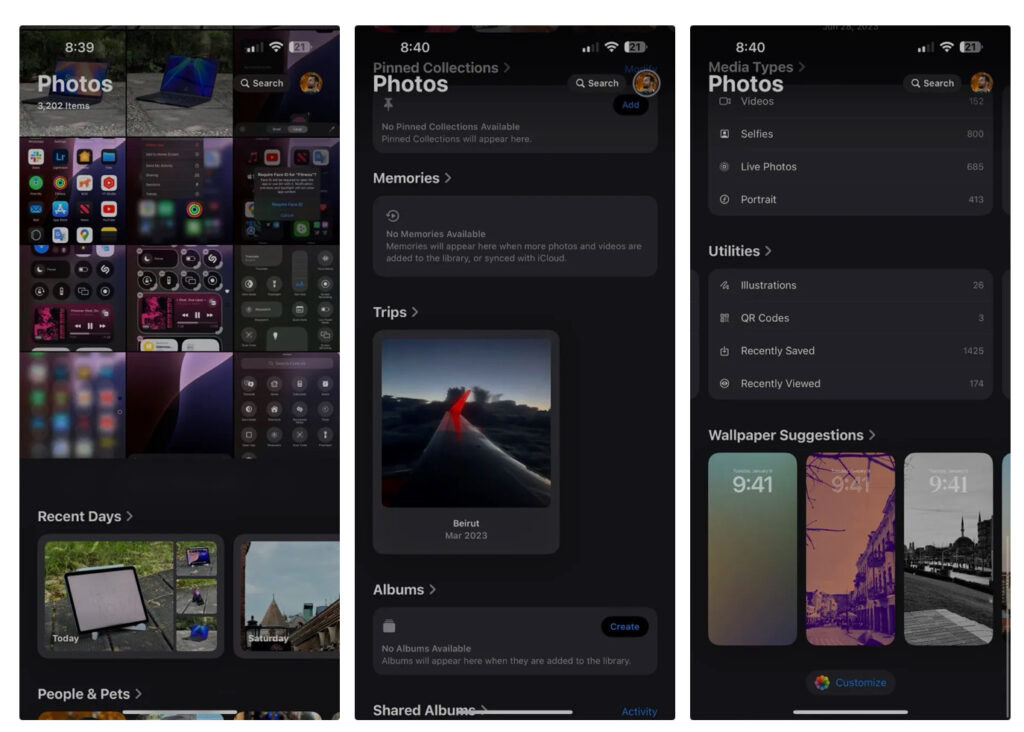Open the Beirut trip thumbnail

pos(466,422)
